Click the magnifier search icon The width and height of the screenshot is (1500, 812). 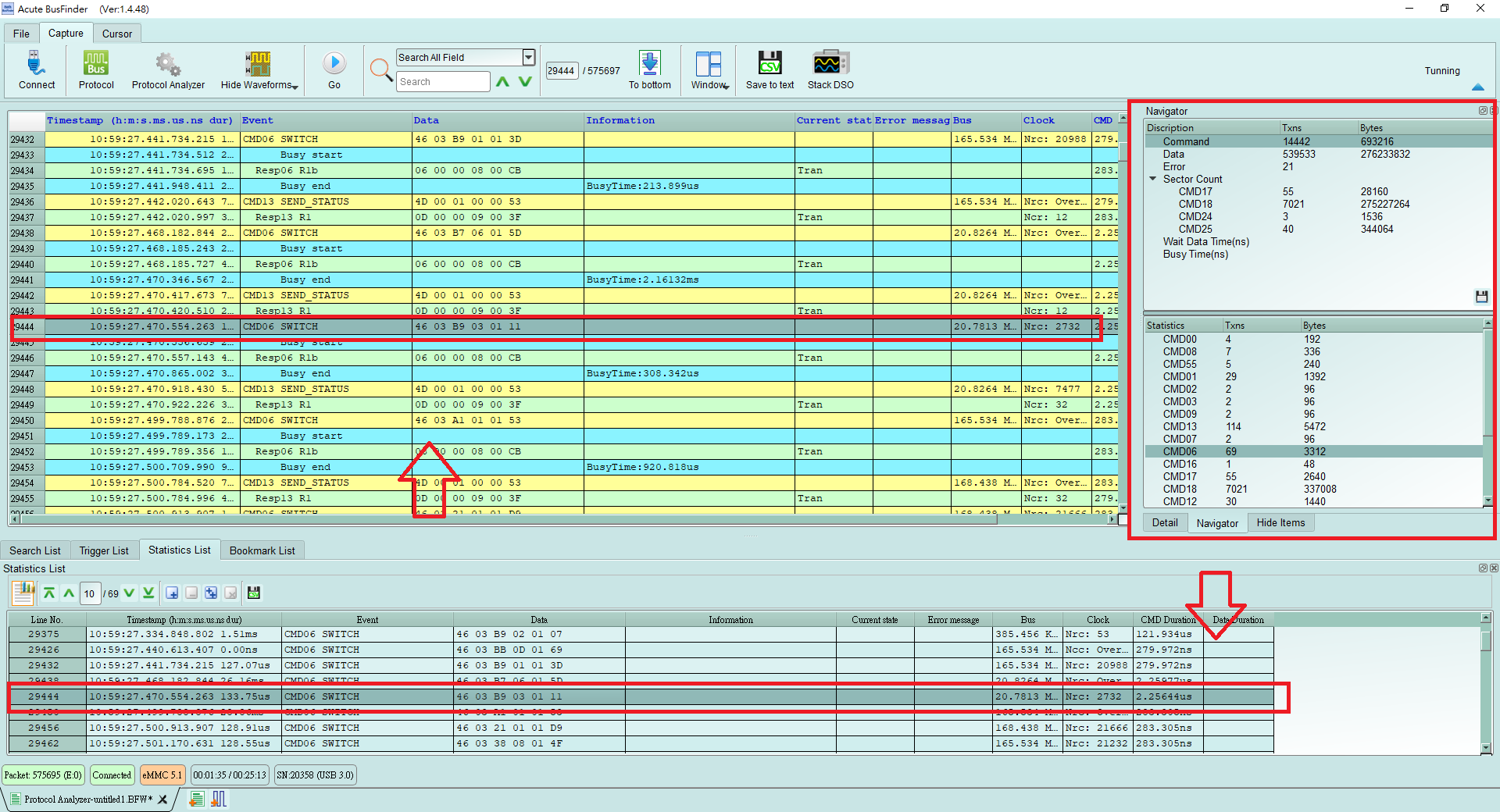pyautogui.click(x=380, y=69)
